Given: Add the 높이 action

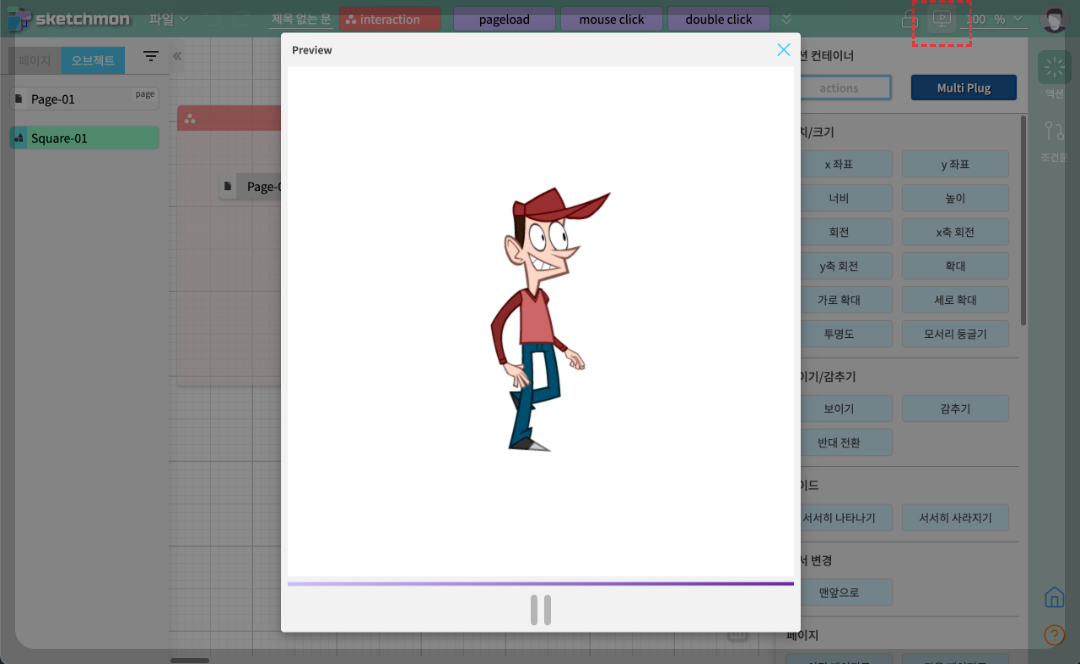Looking at the screenshot, I should [955, 198].
